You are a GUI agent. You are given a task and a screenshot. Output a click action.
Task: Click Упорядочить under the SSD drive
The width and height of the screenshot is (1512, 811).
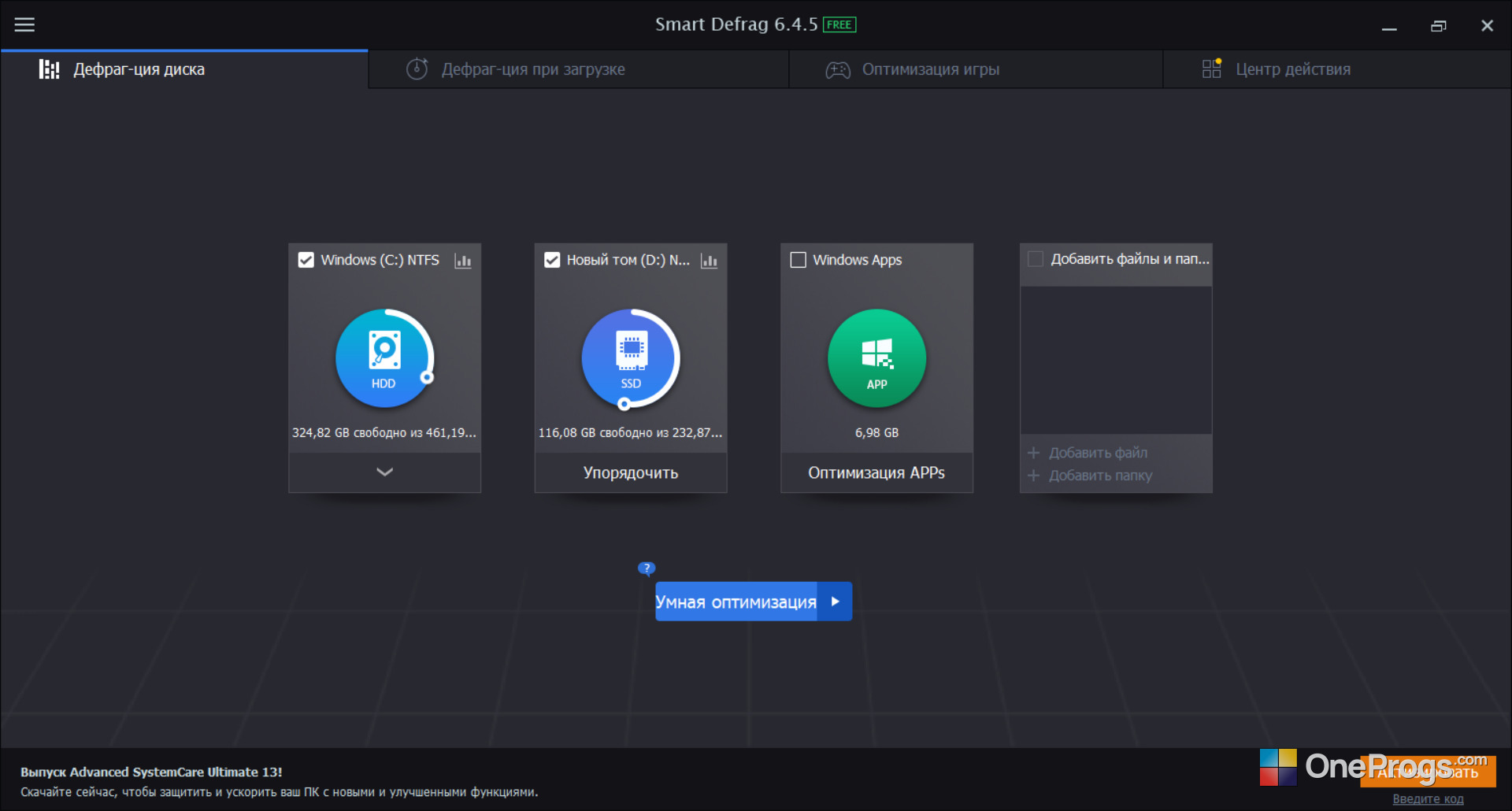click(630, 472)
